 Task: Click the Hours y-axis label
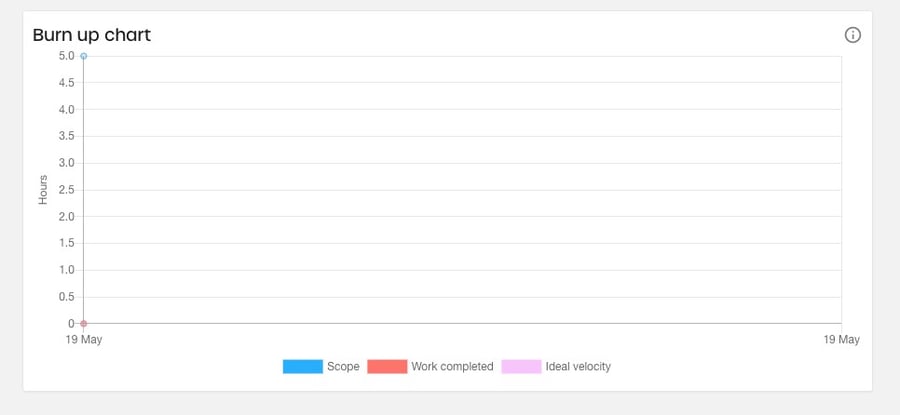click(43, 189)
